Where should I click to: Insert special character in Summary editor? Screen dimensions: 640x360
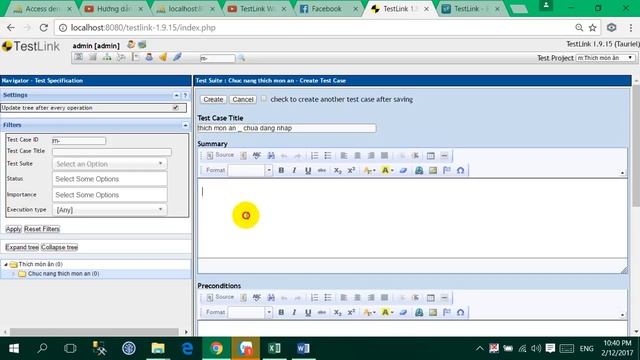click(x=460, y=170)
